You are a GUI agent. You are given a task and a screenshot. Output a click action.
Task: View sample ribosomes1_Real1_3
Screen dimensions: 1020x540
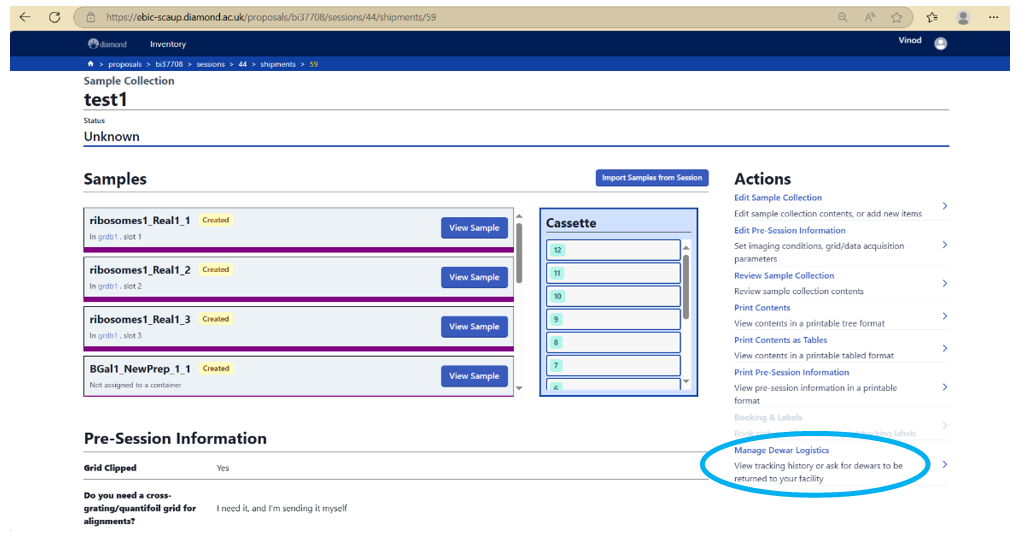474,327
